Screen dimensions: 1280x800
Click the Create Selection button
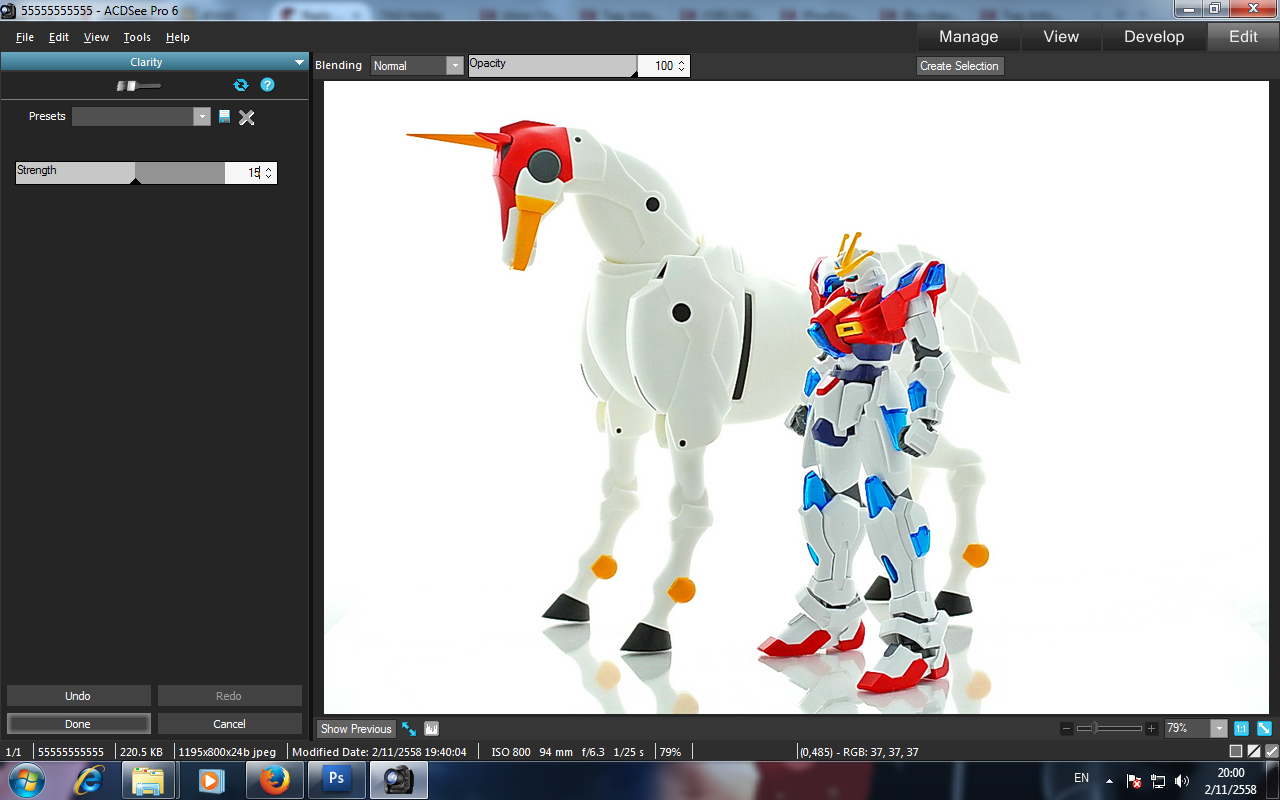[x=960, y=66]
